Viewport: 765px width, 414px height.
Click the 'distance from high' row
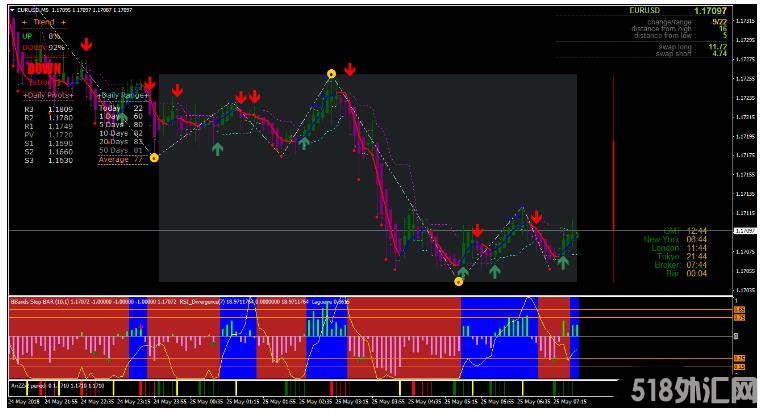679,29
